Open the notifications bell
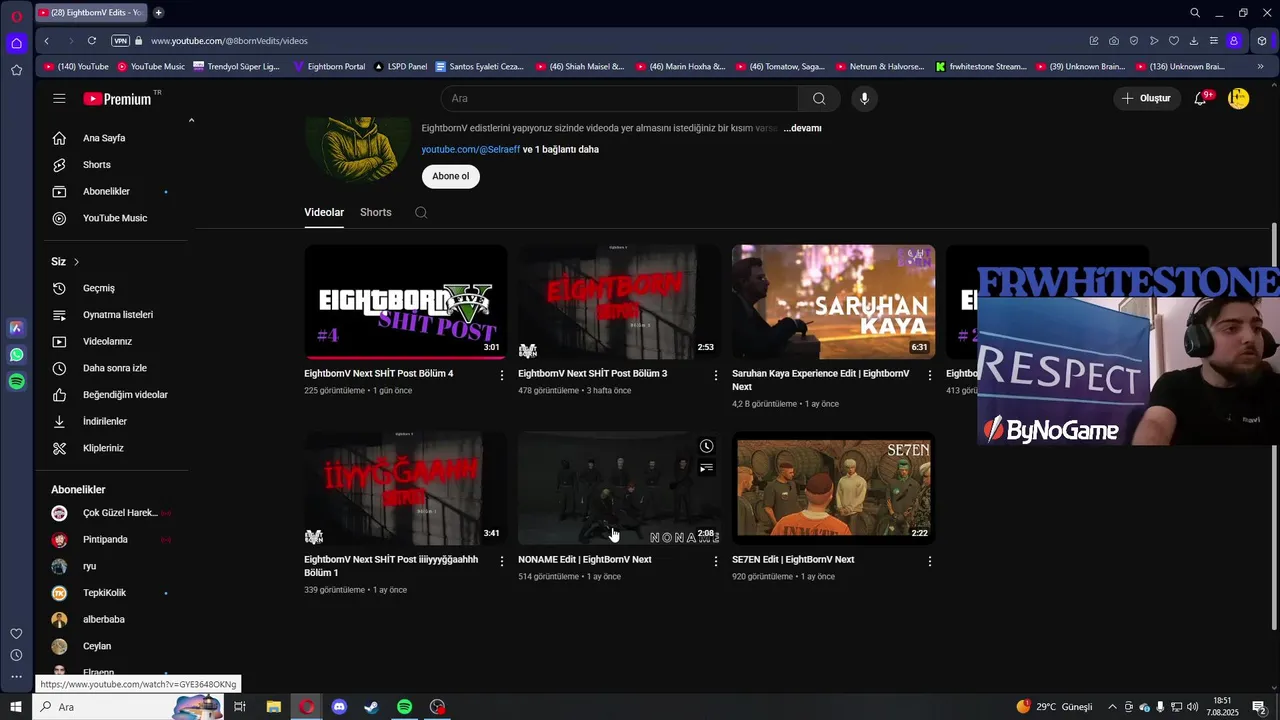Screen dimensions: 1280x720 [x=1201, y=98]
